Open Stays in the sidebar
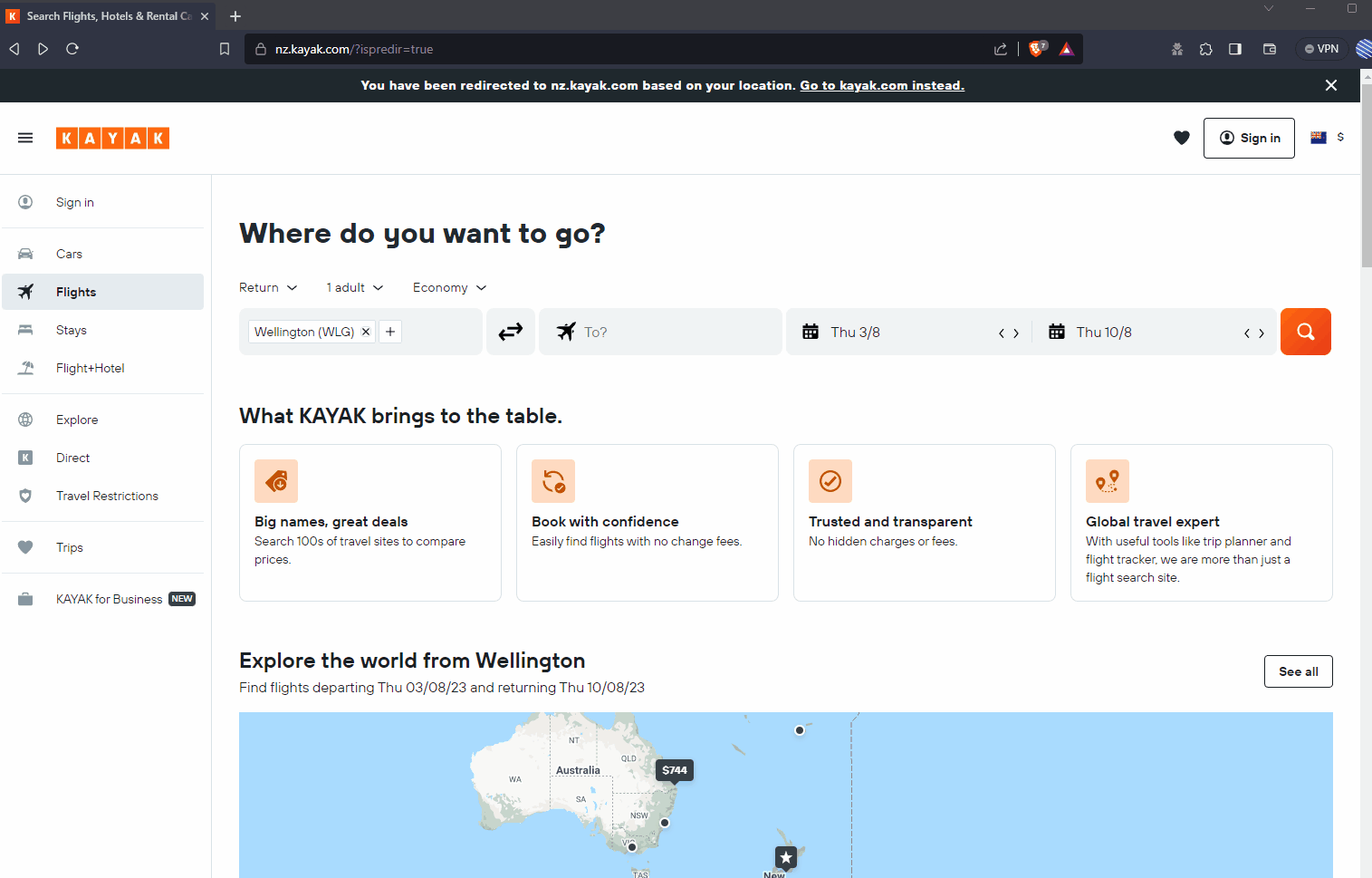This screenshot has height=878, width=1372. click(x=102, y=330)
